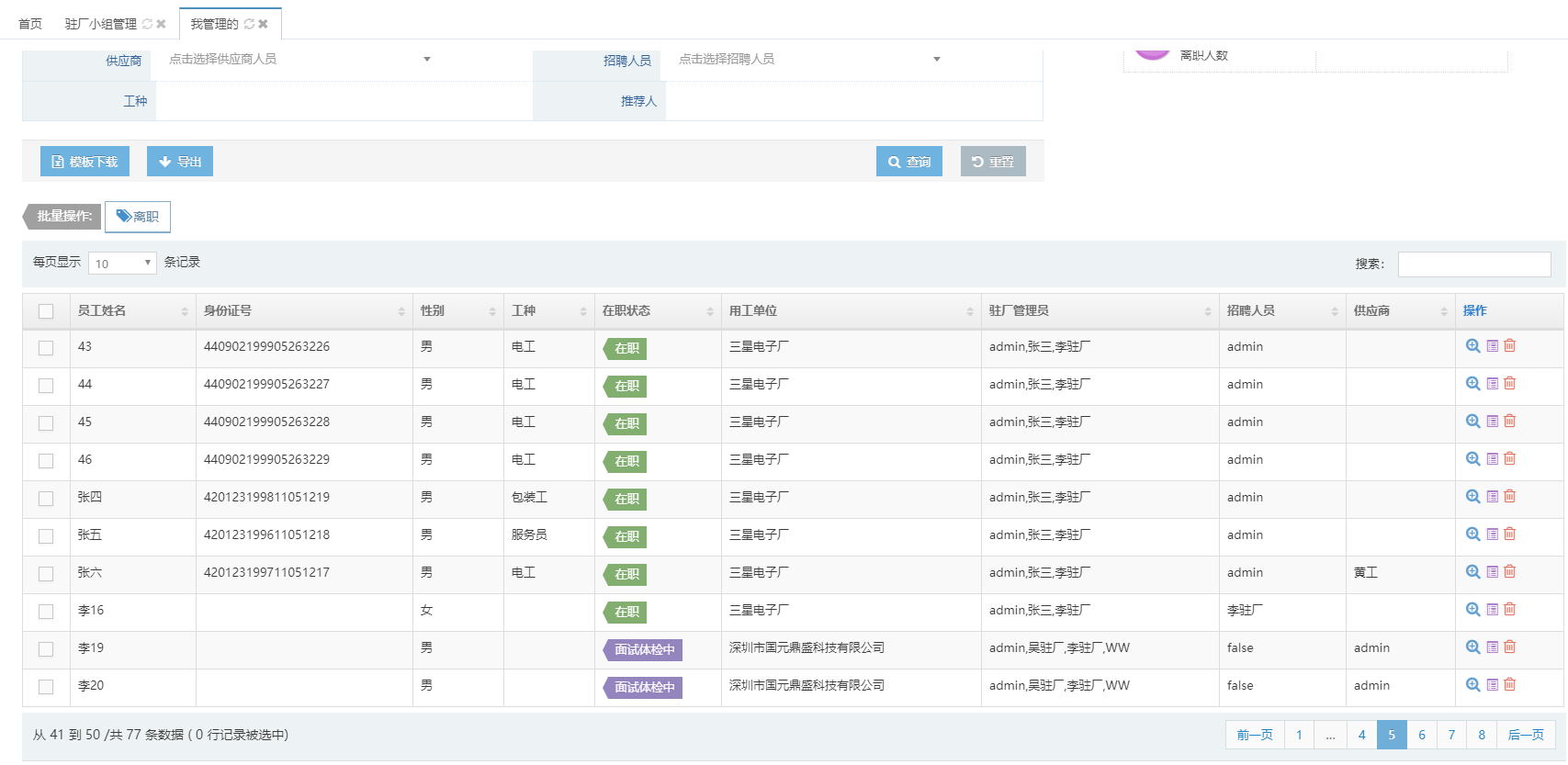Expand the 招聘人员 recruiter dropdown
This screenshot has height=765, width=1568.
coord(808,60)
